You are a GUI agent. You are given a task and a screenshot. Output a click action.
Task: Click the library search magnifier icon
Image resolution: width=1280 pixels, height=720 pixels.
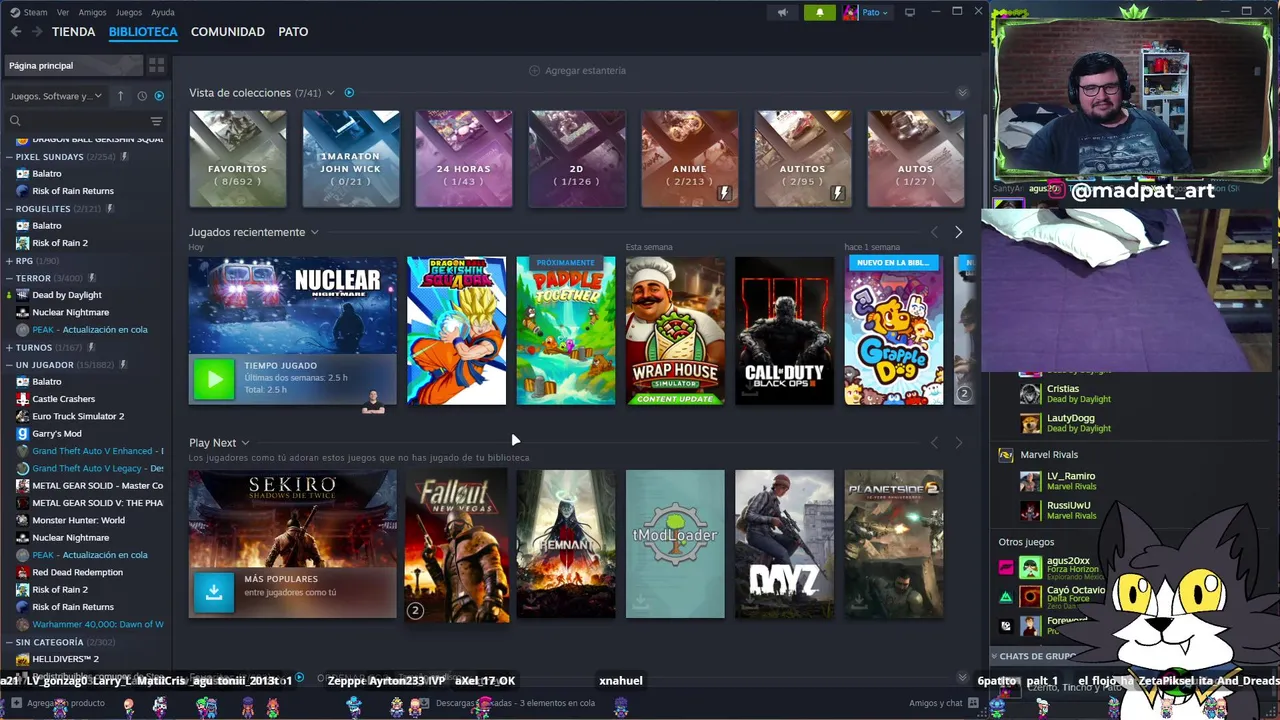(15, 121)
